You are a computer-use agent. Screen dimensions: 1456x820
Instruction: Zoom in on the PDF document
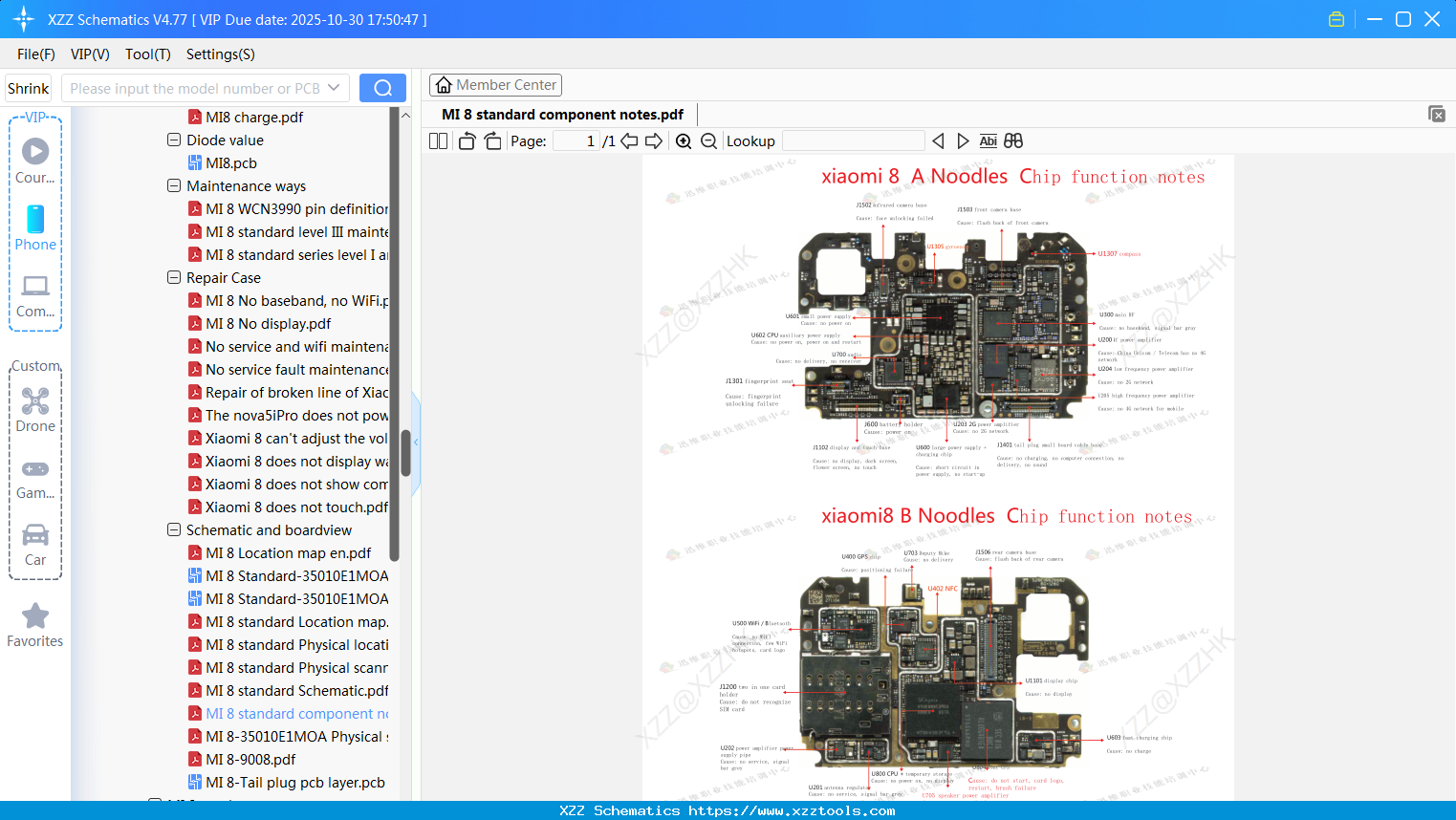click(684, 140)
